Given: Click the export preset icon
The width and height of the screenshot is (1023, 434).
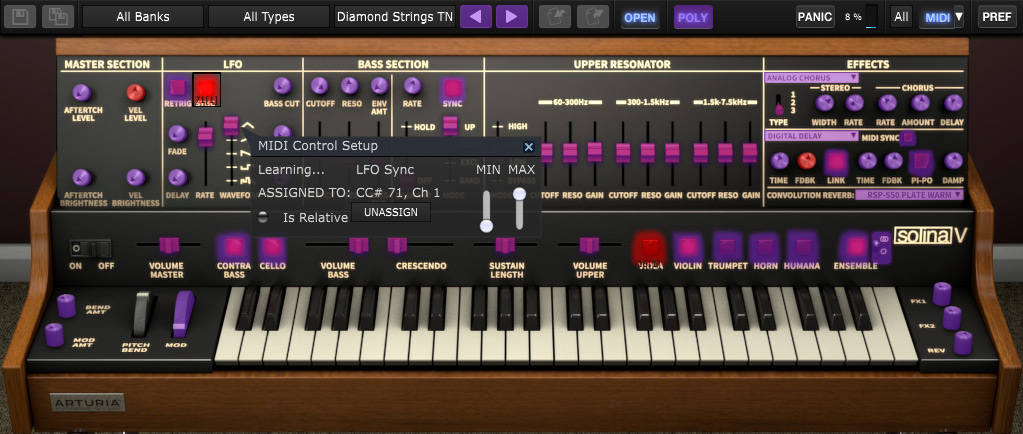Looking at the screenshot, I should 593,16.
